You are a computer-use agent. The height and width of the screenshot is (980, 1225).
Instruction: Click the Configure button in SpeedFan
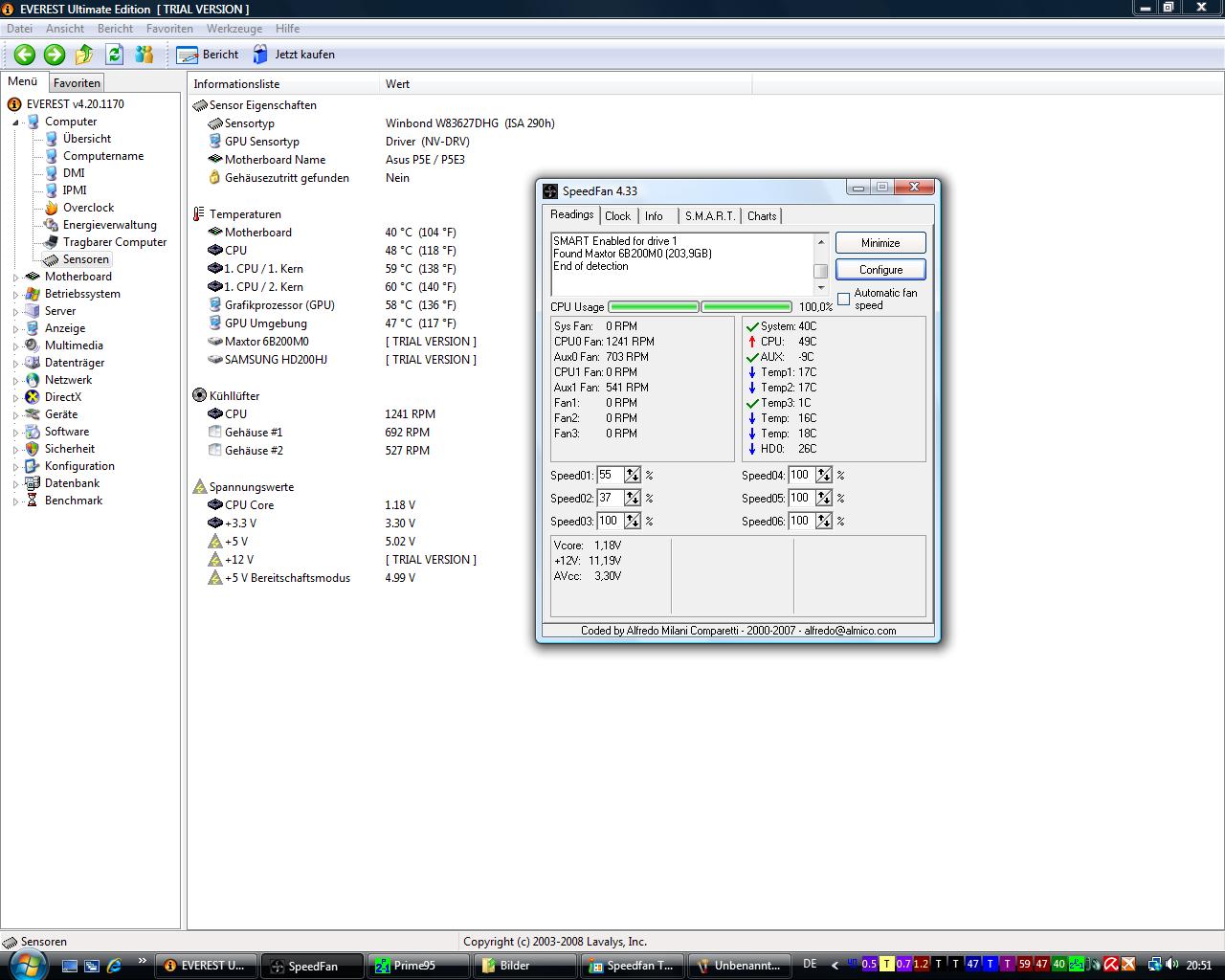click(880, 270)
